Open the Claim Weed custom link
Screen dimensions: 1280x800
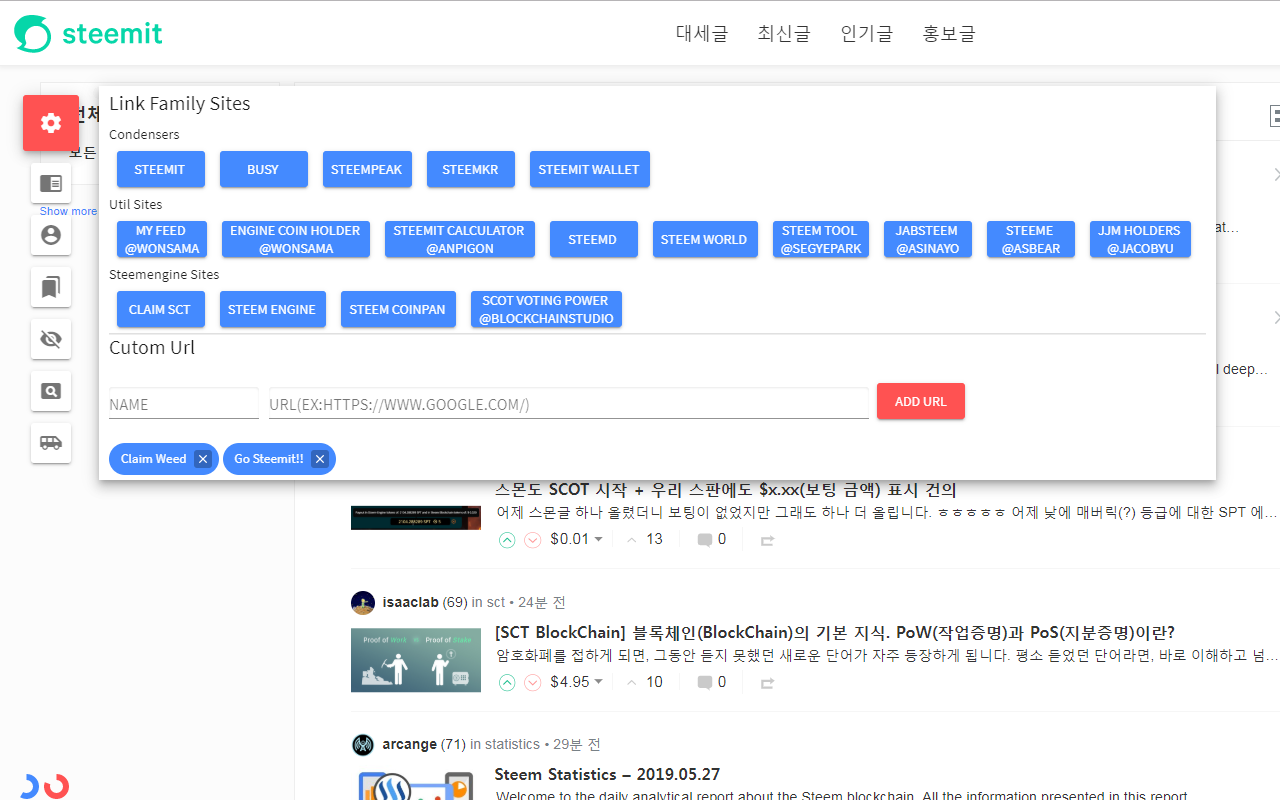pos(153,459)
